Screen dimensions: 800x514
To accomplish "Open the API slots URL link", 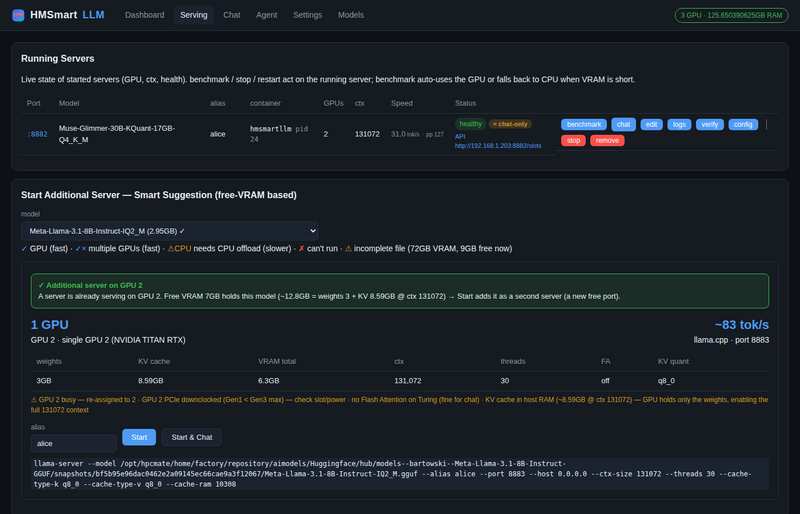I will [497, 146].
